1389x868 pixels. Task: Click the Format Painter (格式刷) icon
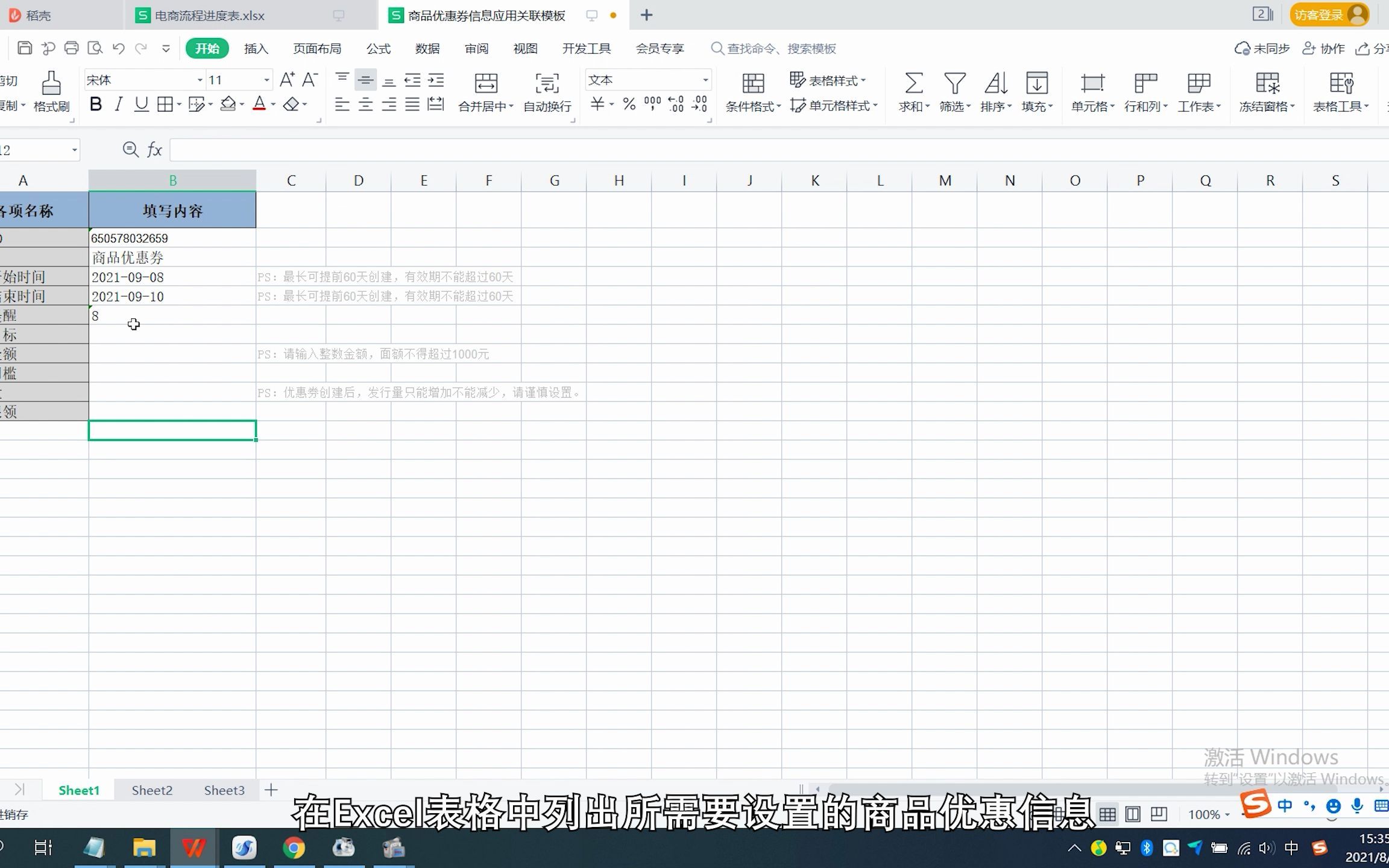click(51, 84)
